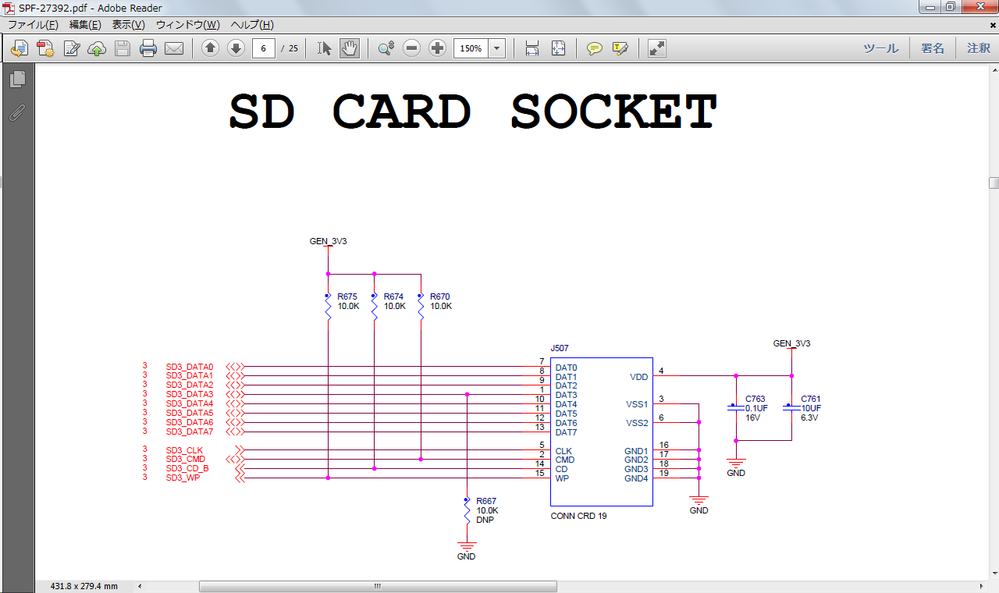Image resolution: width=999 pixels, height=593 pixels.
Task: Select the text highlight tool
Action: tap(622, 47)
